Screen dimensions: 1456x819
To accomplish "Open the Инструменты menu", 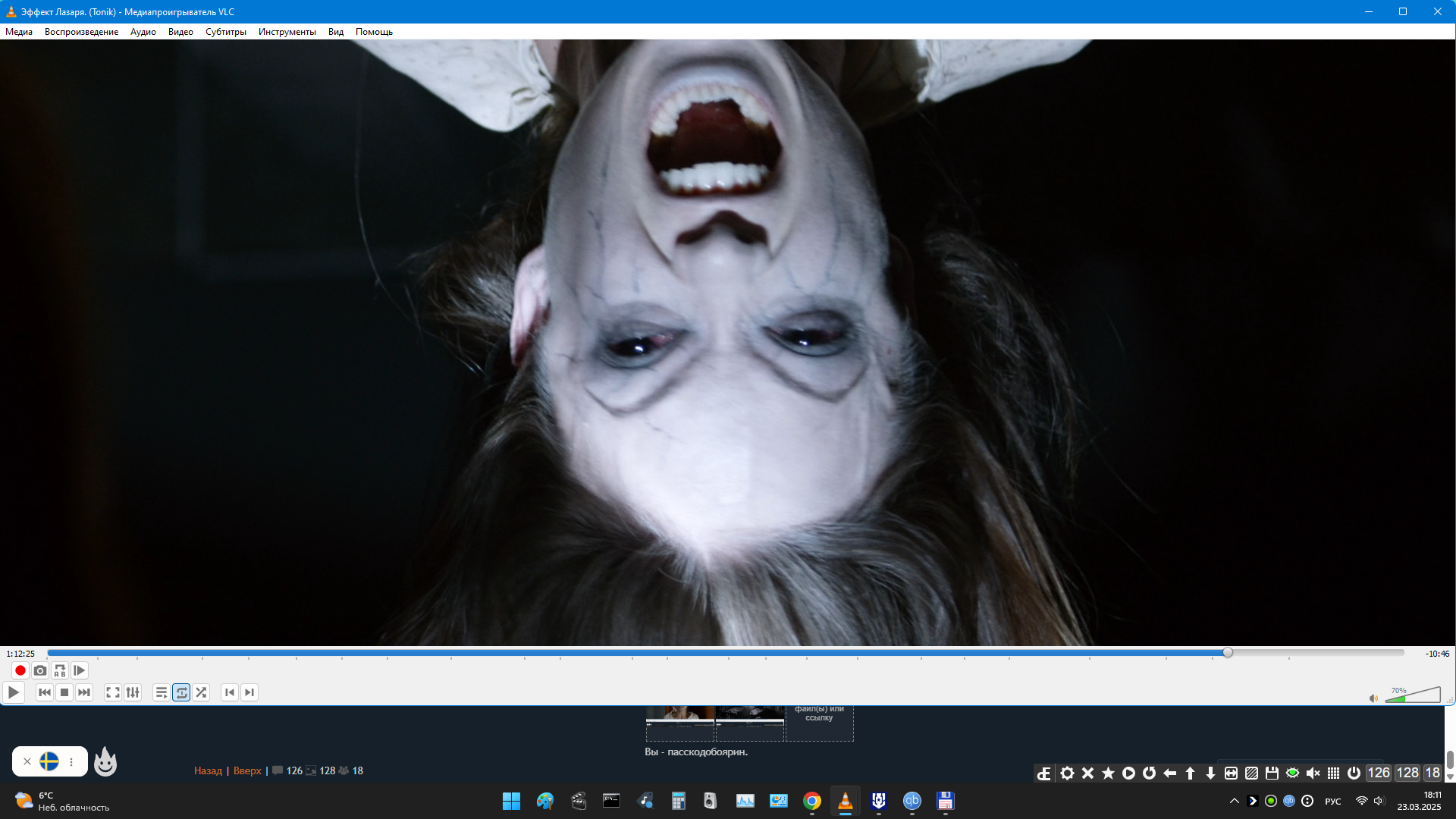I will click(x=287, y=32).
